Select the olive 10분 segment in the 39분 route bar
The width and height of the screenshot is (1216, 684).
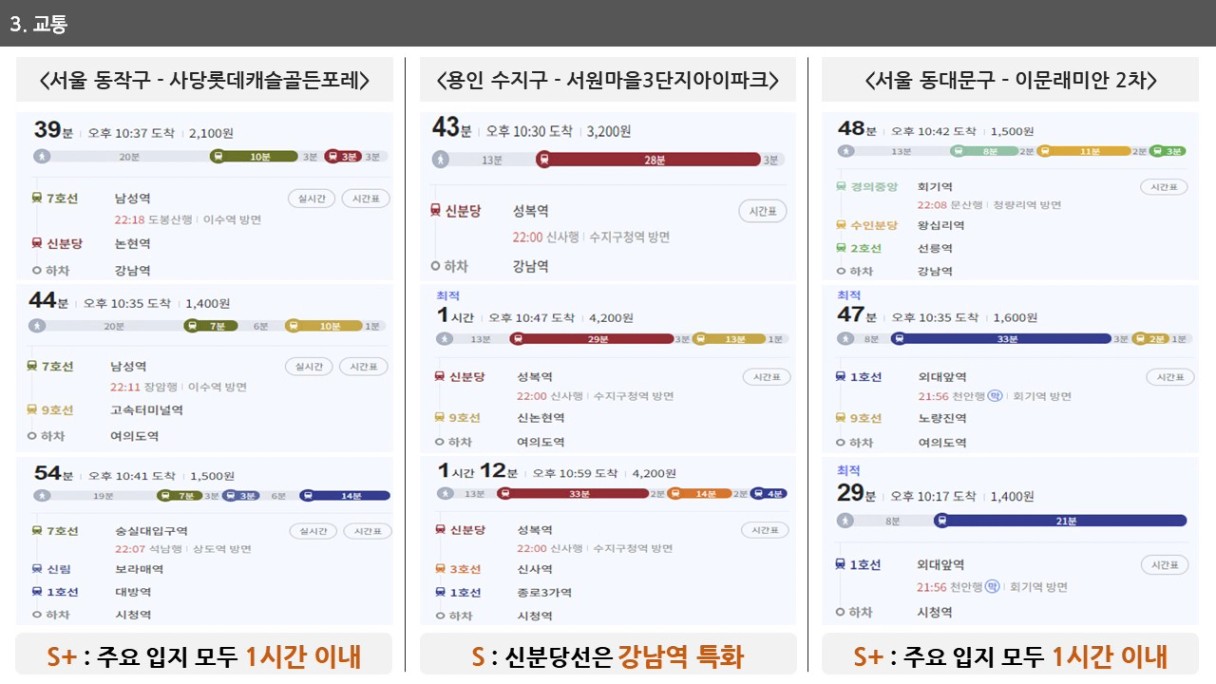tap(254, 156)
